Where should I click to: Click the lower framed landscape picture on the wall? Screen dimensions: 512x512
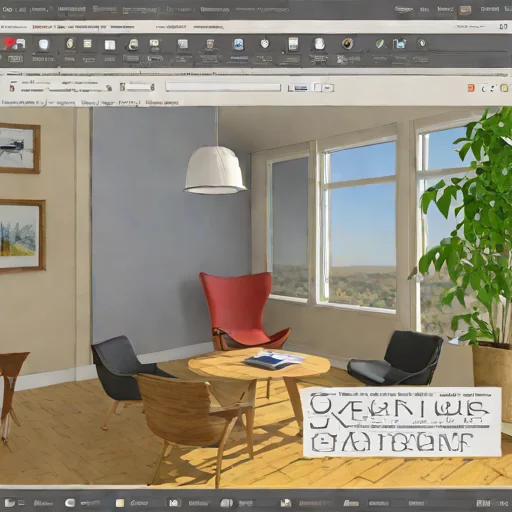[22, 235]
